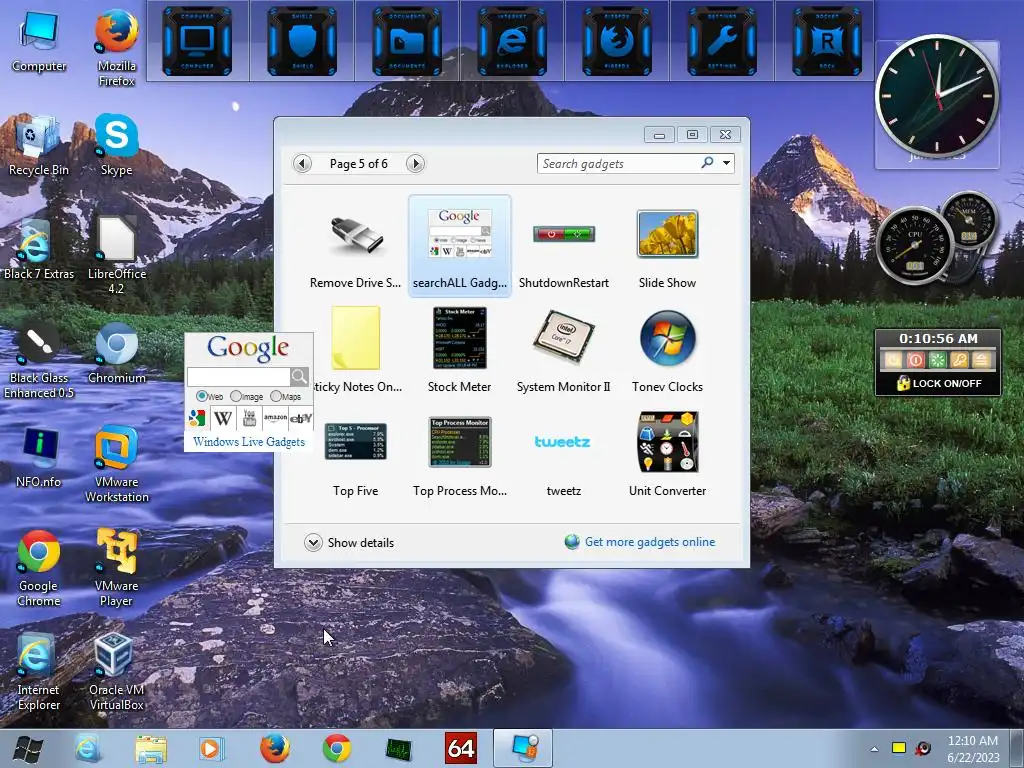The width and height of the screenshot is (1024, 768).
Task: Open Windows Media Player from taskbar
Action: pyautogui.click(x=212, y=749)
